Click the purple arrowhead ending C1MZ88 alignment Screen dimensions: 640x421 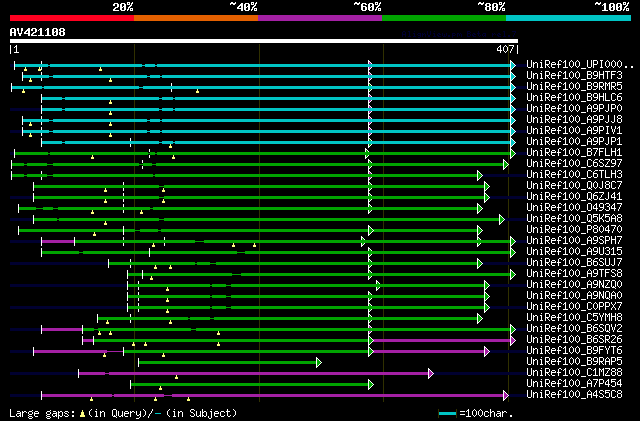[431, 374]
